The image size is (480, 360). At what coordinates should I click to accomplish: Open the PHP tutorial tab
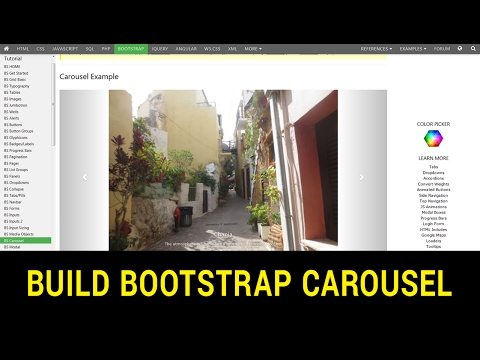point(106,49)
